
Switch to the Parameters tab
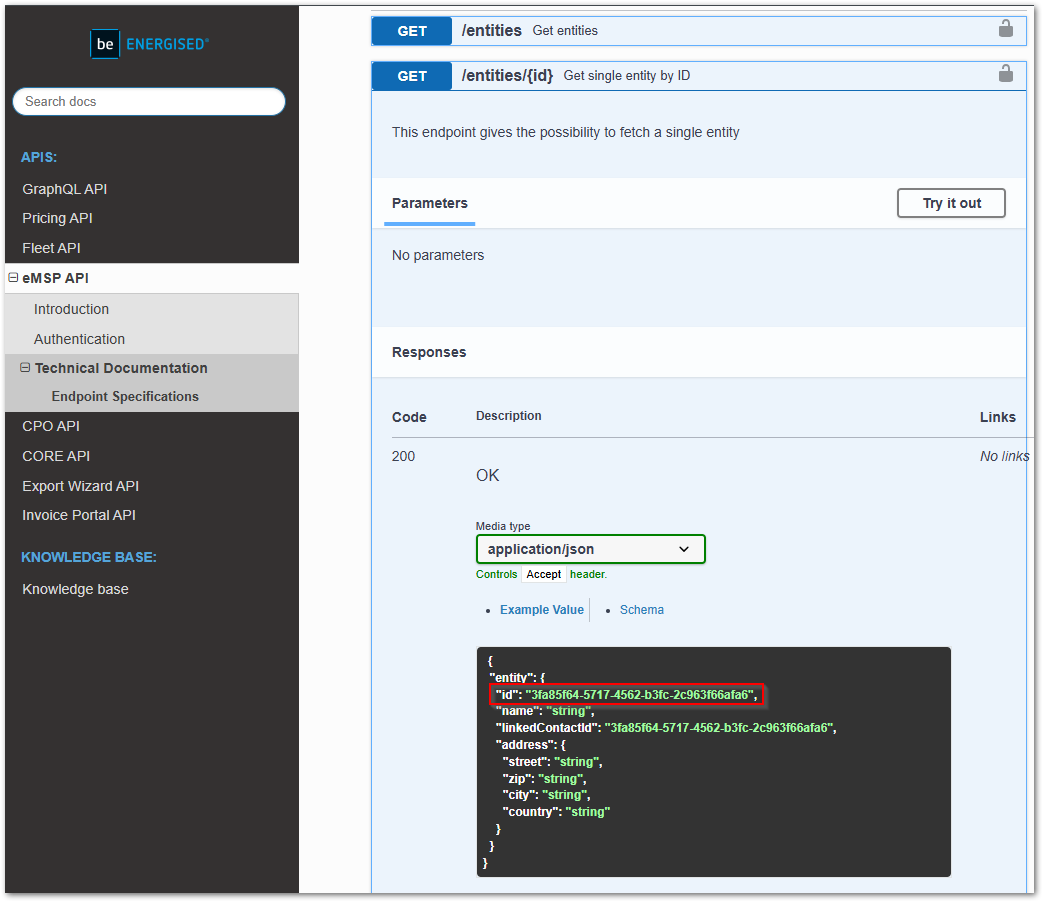coord(430,204)
